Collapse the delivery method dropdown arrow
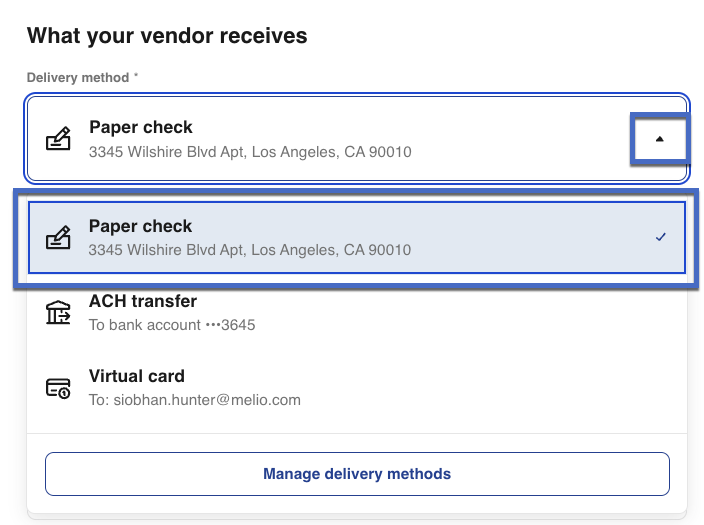Viewport: 704px width, 525px height. (x=659, y=139)
